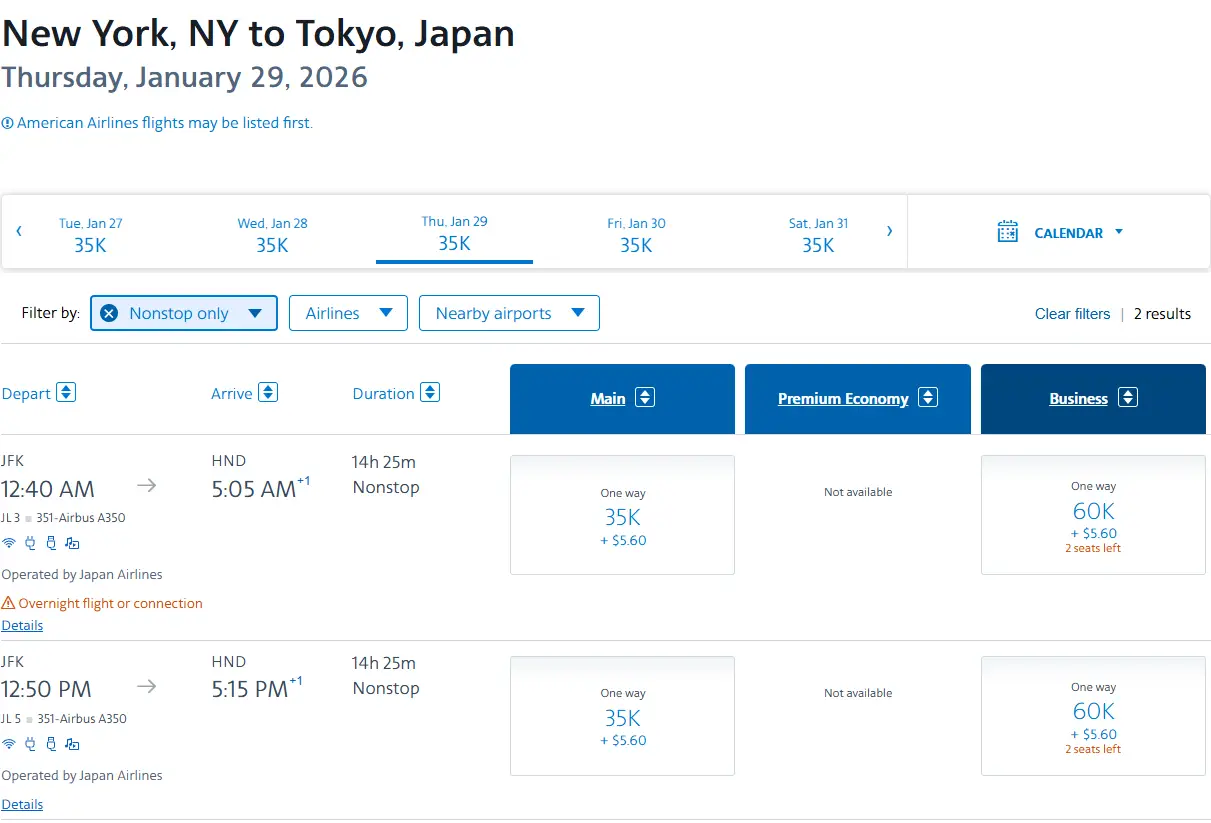
Task: Click the previous dates left arrow
Action: [19, 232]
